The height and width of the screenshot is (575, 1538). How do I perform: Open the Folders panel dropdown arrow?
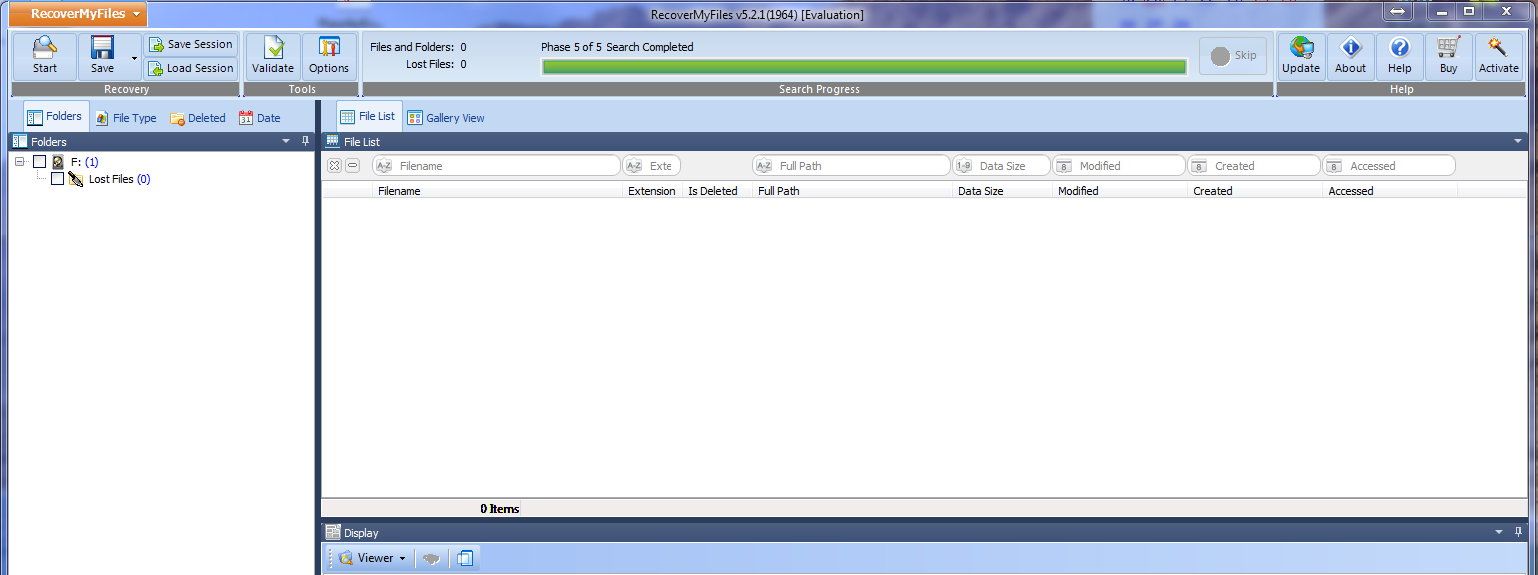tap(287, 142)
